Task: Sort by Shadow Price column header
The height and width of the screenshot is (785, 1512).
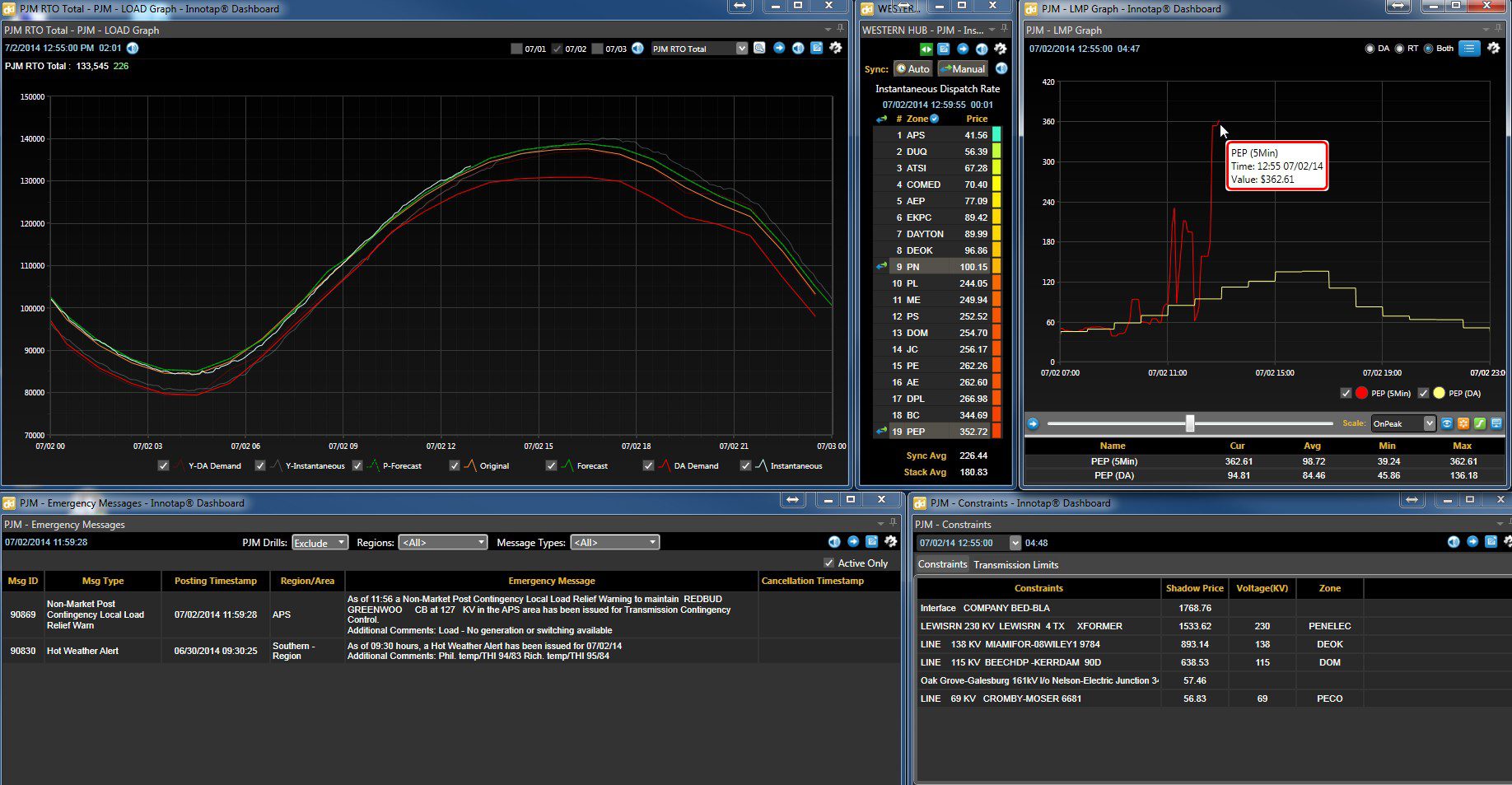Action: (1194, 588)
